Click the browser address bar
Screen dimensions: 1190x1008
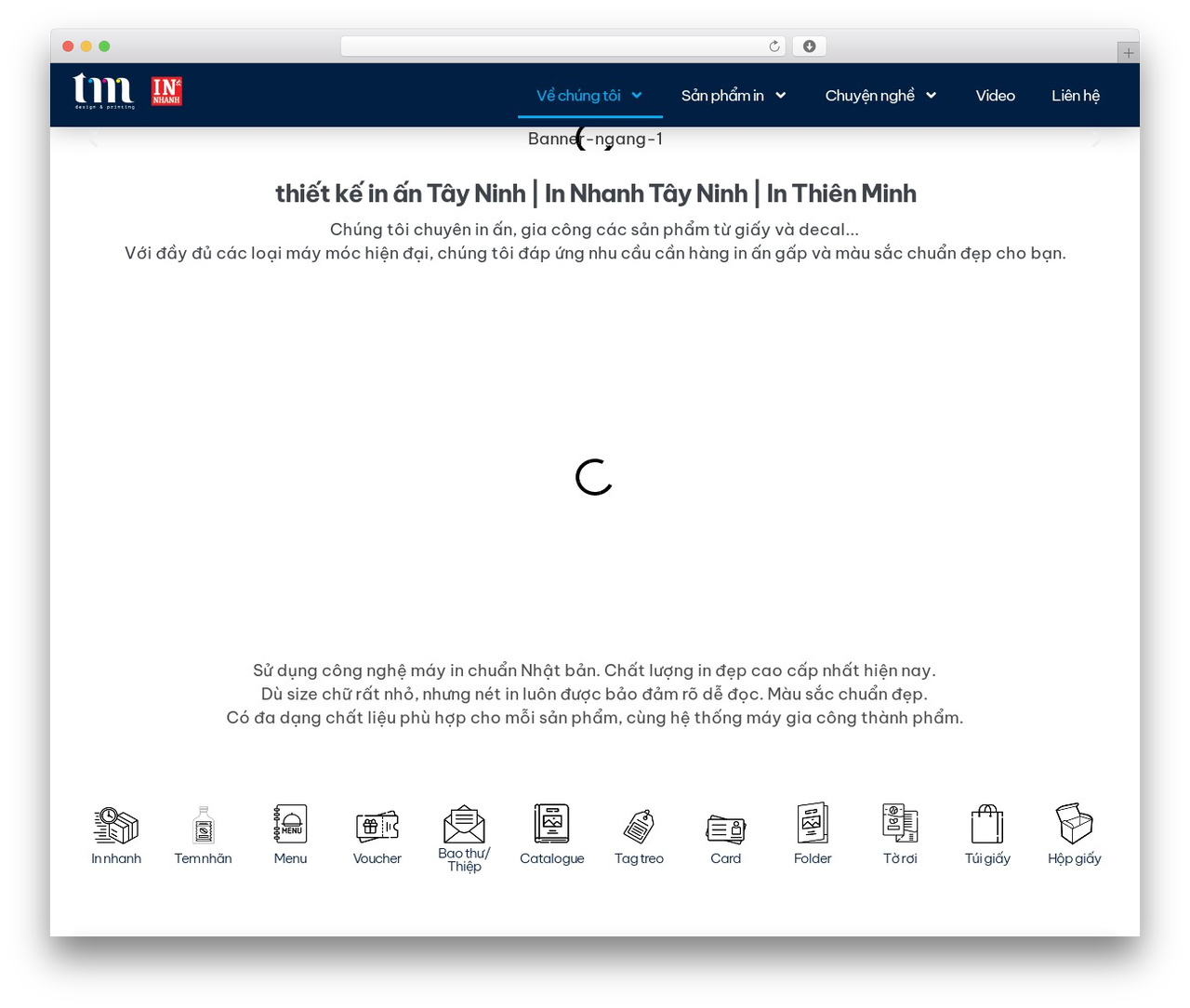coord(563,46)
